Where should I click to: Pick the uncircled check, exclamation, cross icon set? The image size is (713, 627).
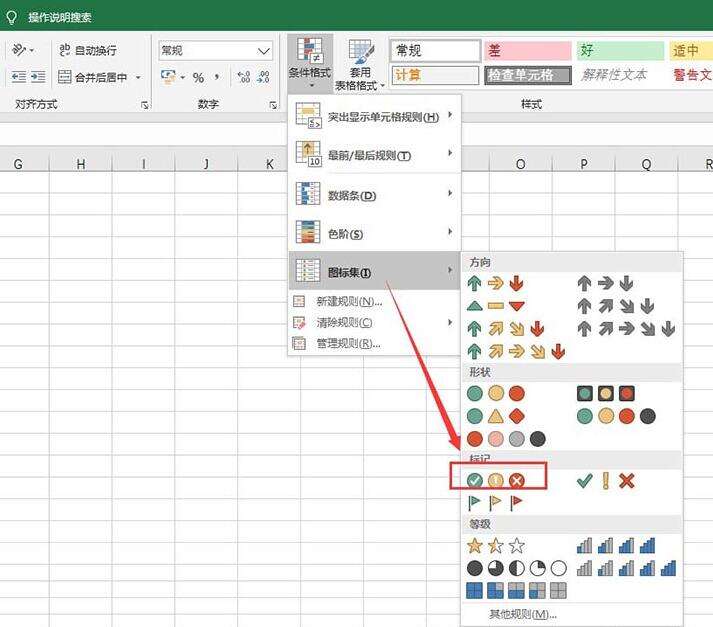coord(605,481)
